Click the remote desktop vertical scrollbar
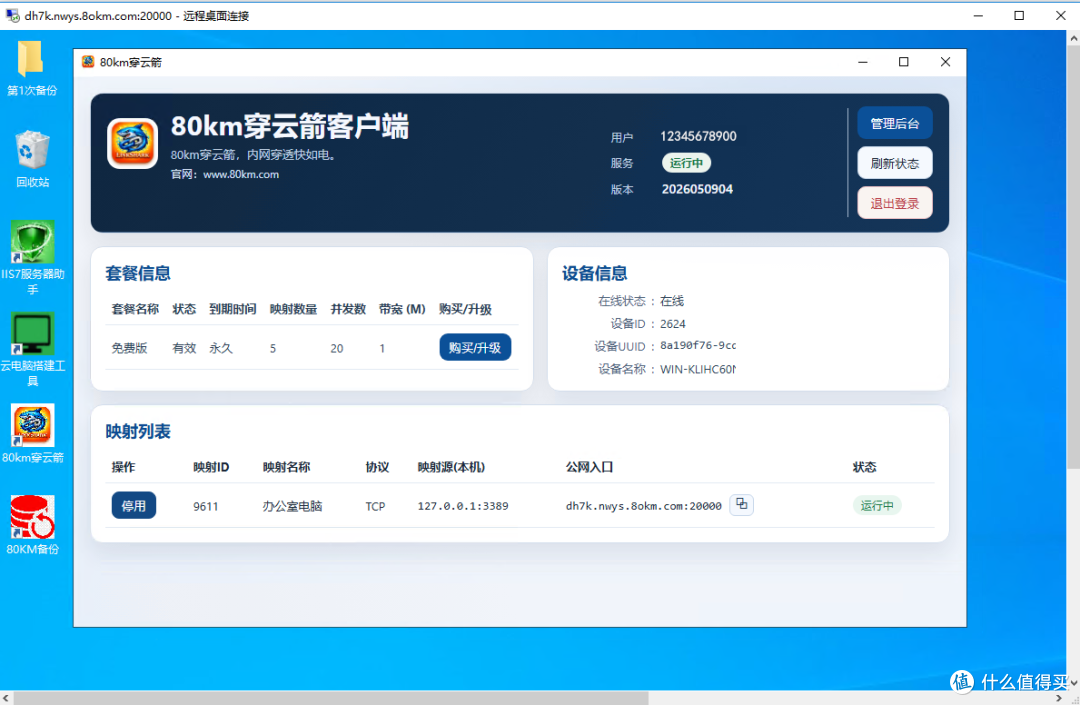This screenshot has width=1080, height=705. tap(1073, 258)
